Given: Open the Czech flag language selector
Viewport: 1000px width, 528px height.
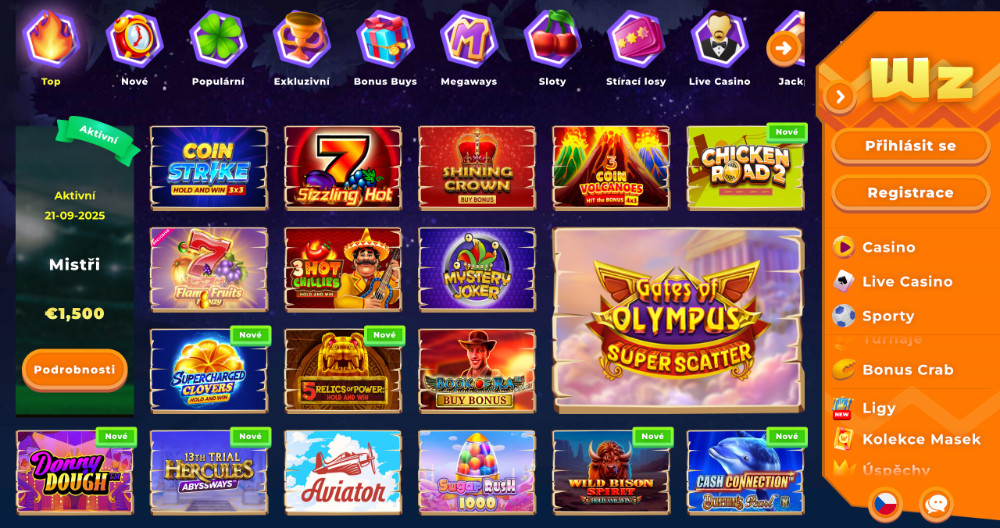Looking at the screenshot, I should pyautogui.click(x=885, y=504).
